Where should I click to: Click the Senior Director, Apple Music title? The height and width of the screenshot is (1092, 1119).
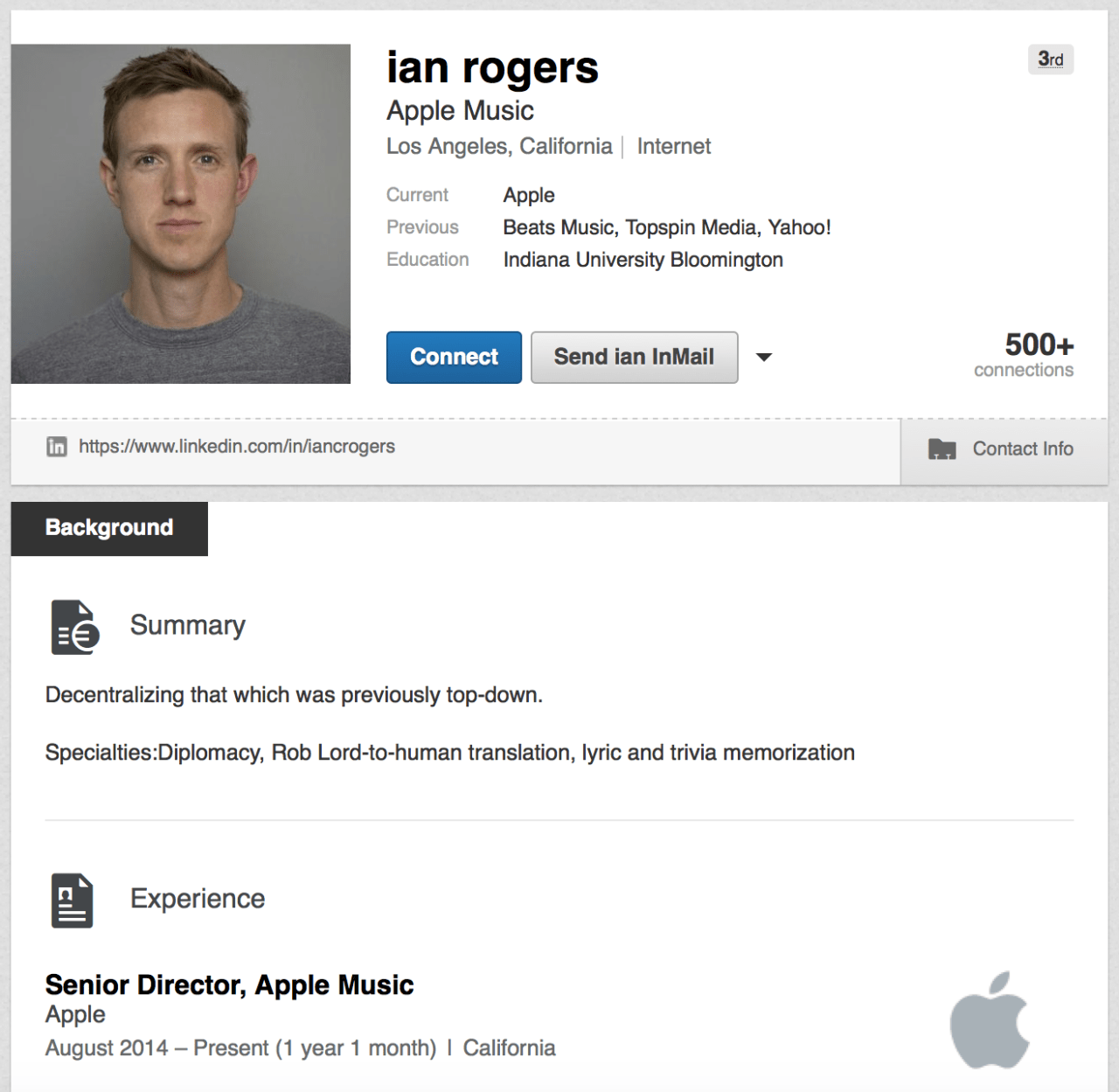(x=229, y=984)
